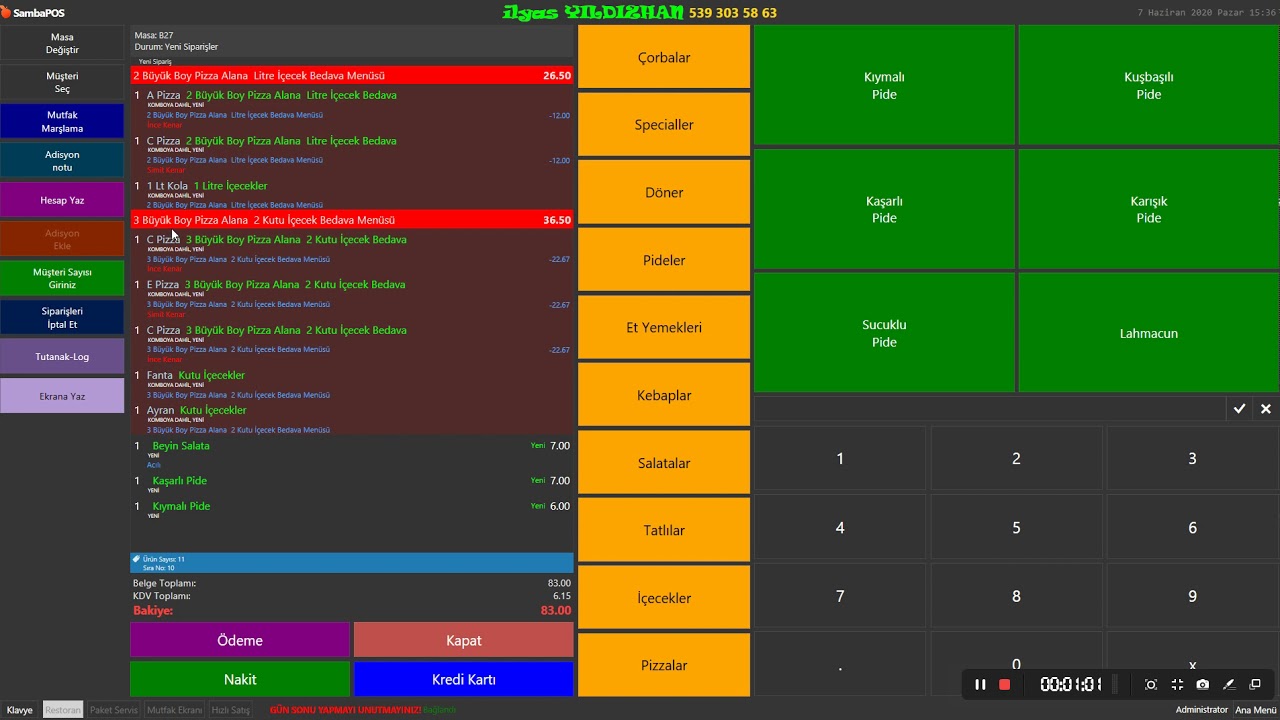Add Lahmacun to the order

[1148, 333]
